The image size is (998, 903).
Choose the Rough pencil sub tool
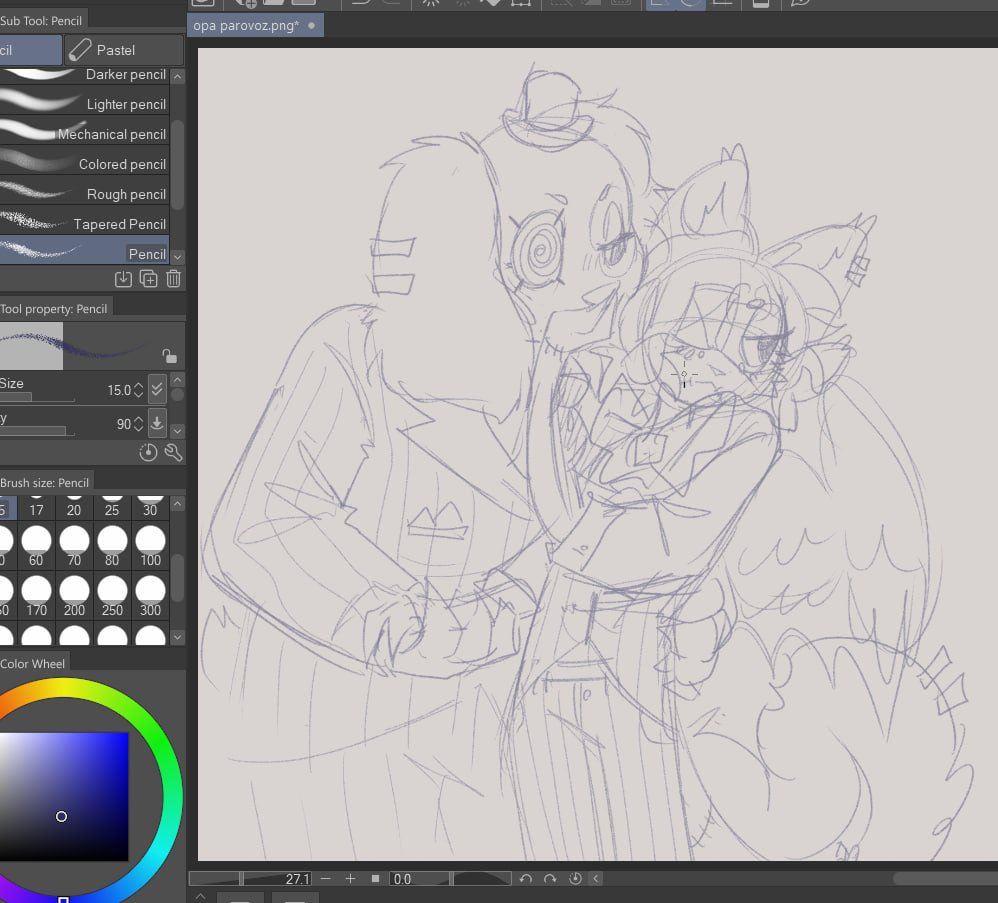click(84, 193)
